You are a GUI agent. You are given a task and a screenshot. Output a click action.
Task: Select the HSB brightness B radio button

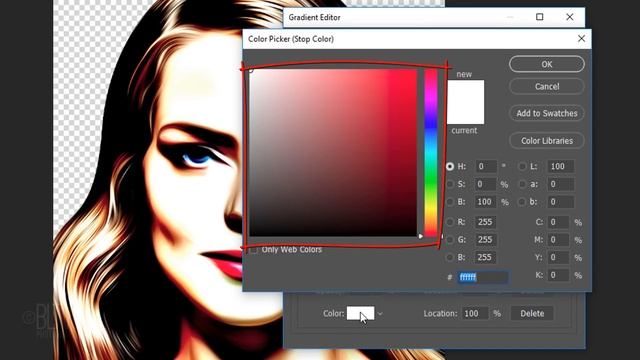pyautogui.click(x=450, y=202)
